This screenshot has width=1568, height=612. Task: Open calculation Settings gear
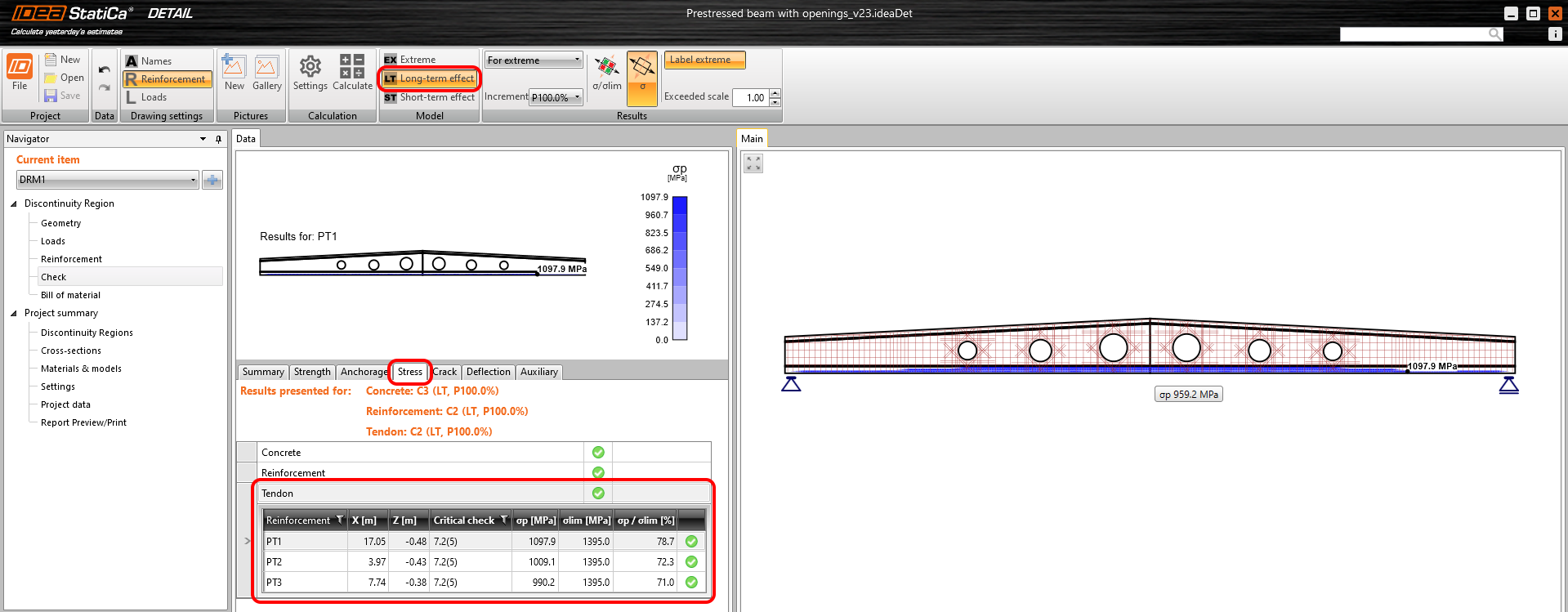click(310, 73)
